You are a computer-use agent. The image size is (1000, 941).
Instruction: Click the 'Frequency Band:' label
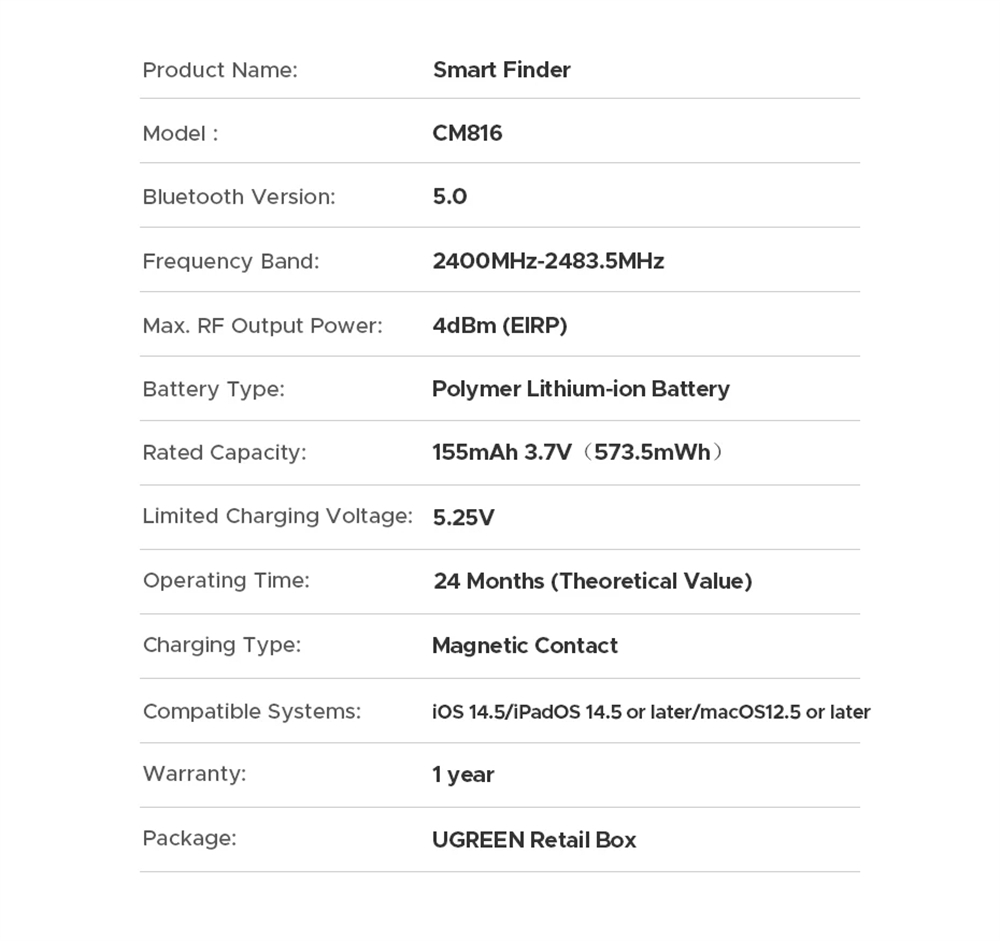[x=231, y=261]
